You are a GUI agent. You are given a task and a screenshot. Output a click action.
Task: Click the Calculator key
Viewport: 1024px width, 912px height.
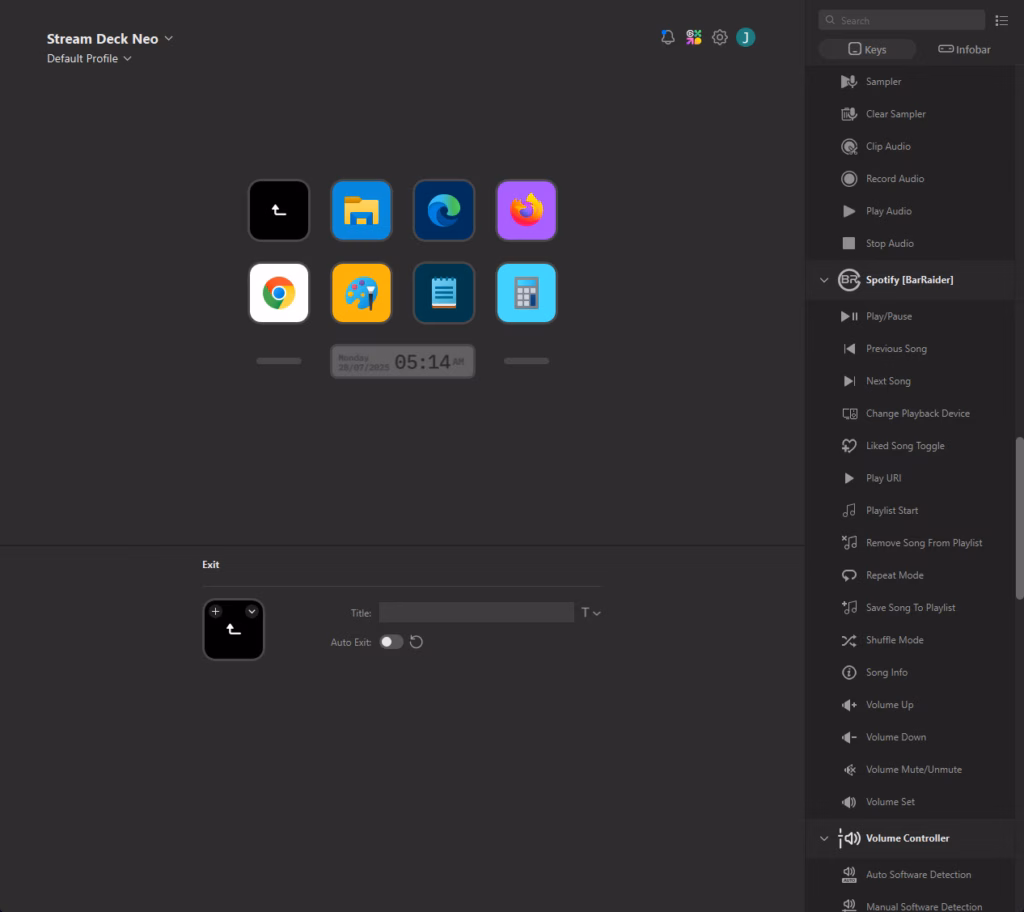click(x=526, y=293)
